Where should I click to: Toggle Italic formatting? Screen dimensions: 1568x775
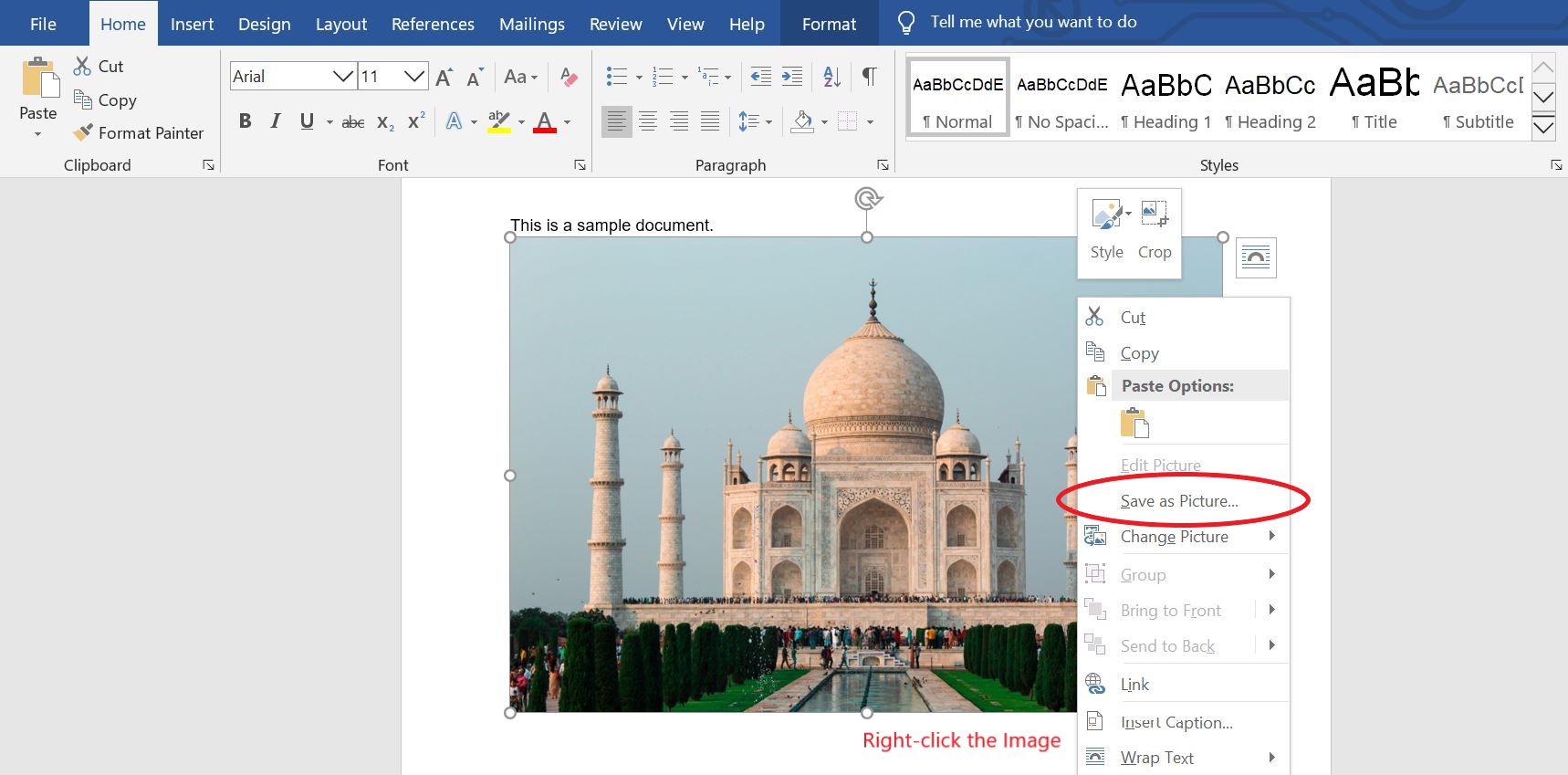pyautogui.click(x=275, y=121)
